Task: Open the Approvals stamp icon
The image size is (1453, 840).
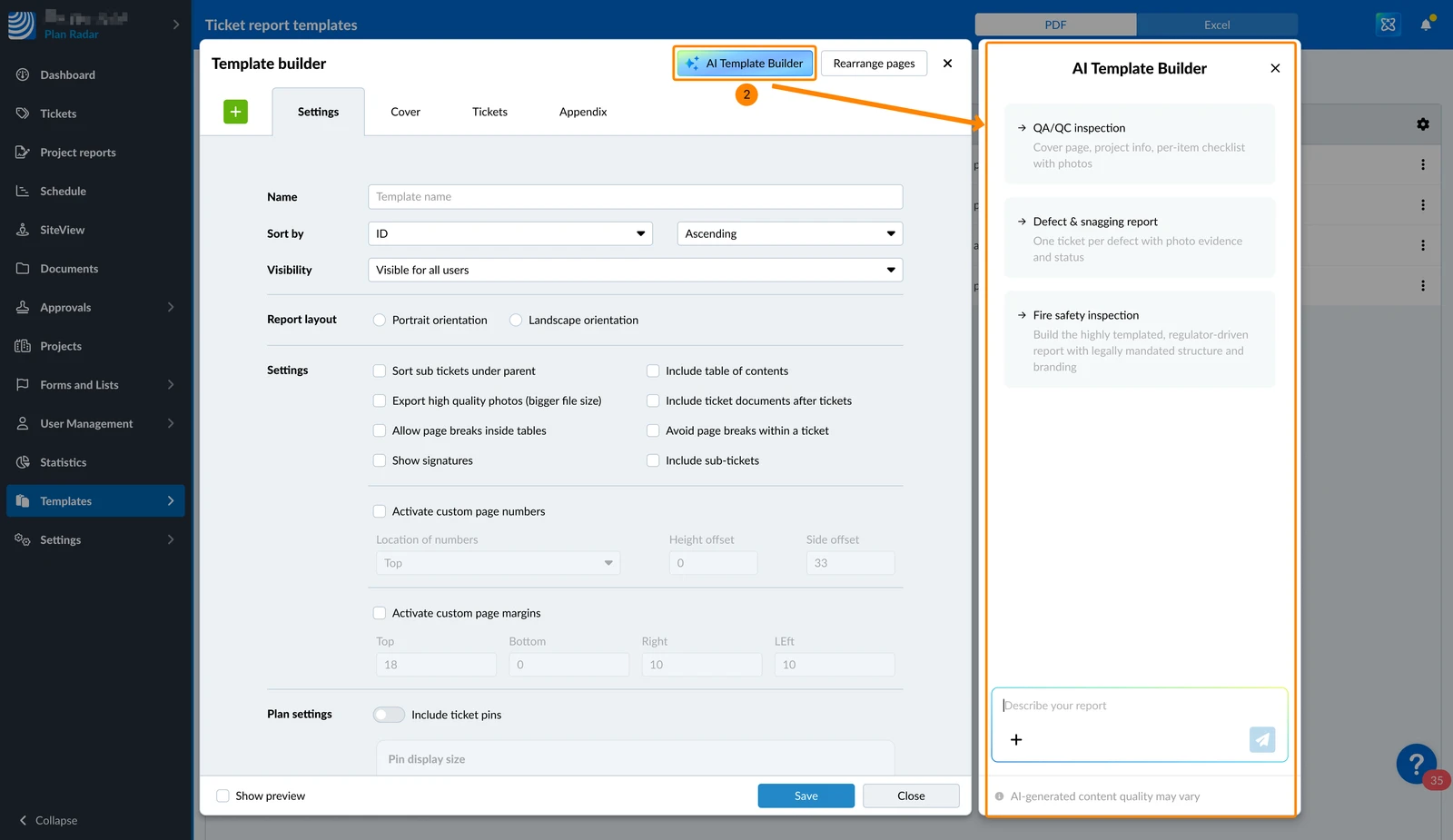Action: 23,307
